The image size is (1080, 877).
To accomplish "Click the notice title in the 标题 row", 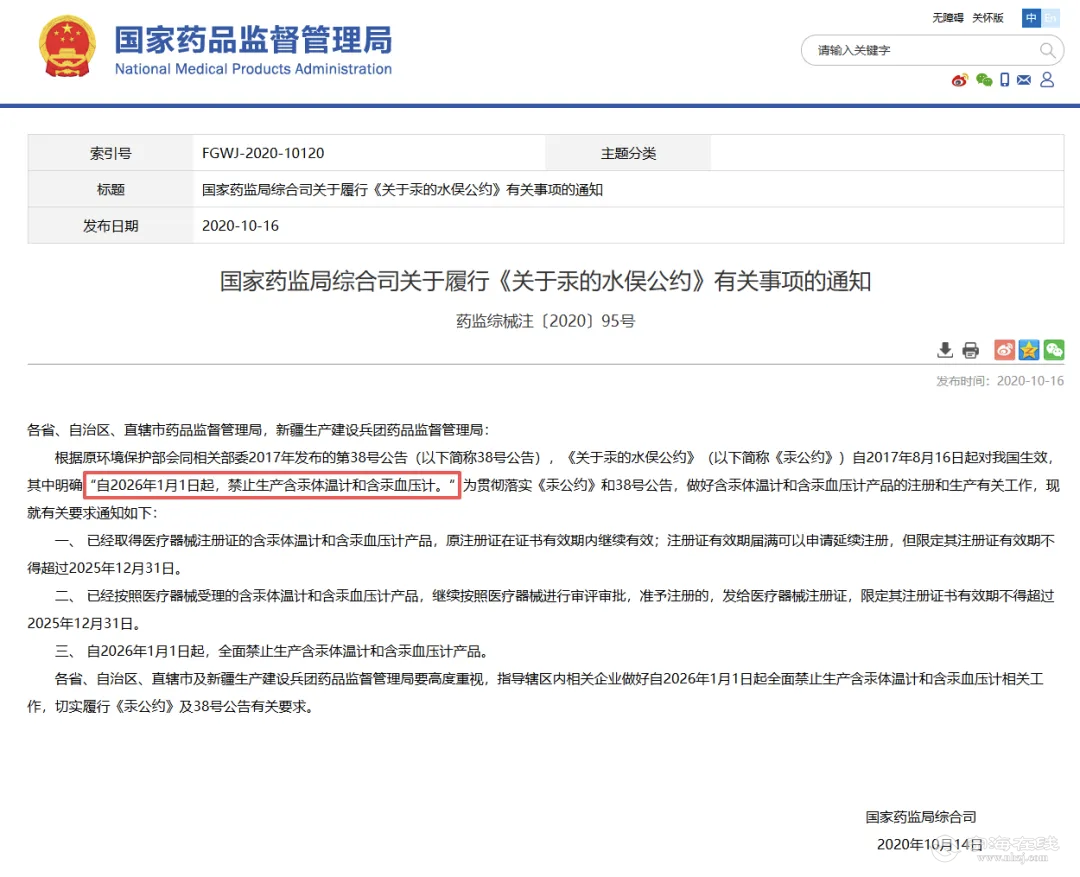I will point(402,189).
